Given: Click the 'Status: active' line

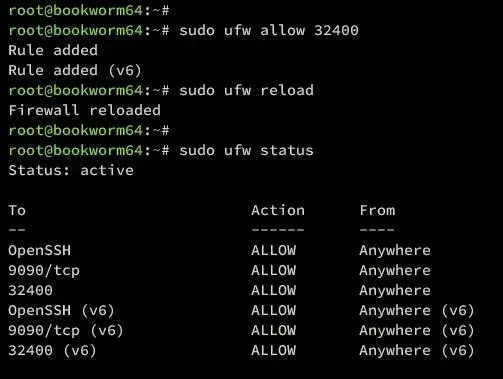Looking at the screenshot, I should [x=71, y=170].
